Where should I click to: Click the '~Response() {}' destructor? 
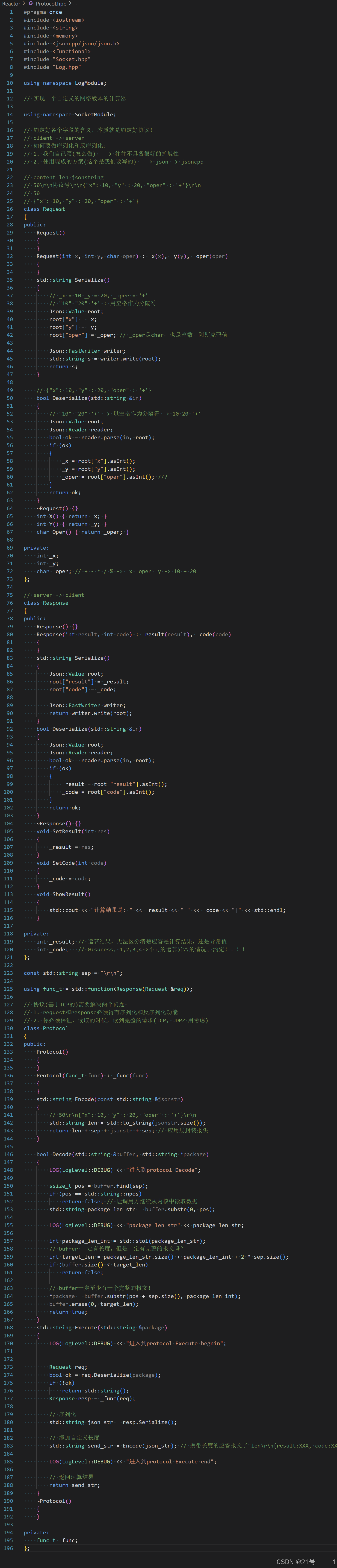[x=59, y=824]
